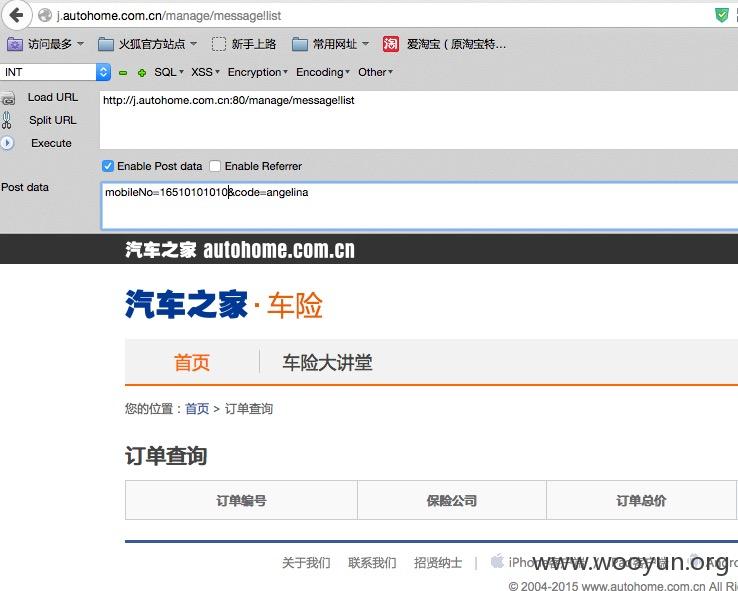Click the globe site identity icon
The width and height of the screenshot is (738, 591).
pyautogui.click(x=45, y=16)
